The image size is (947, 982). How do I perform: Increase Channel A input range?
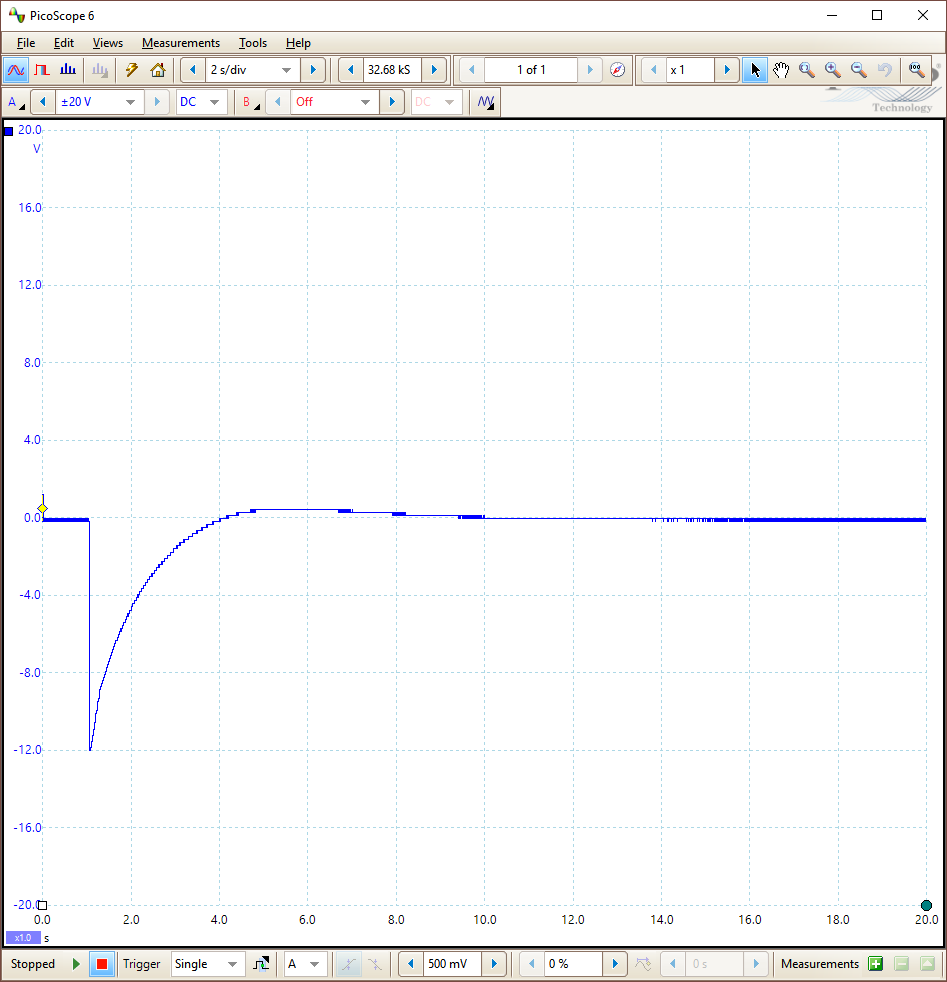tap(157, 101)
